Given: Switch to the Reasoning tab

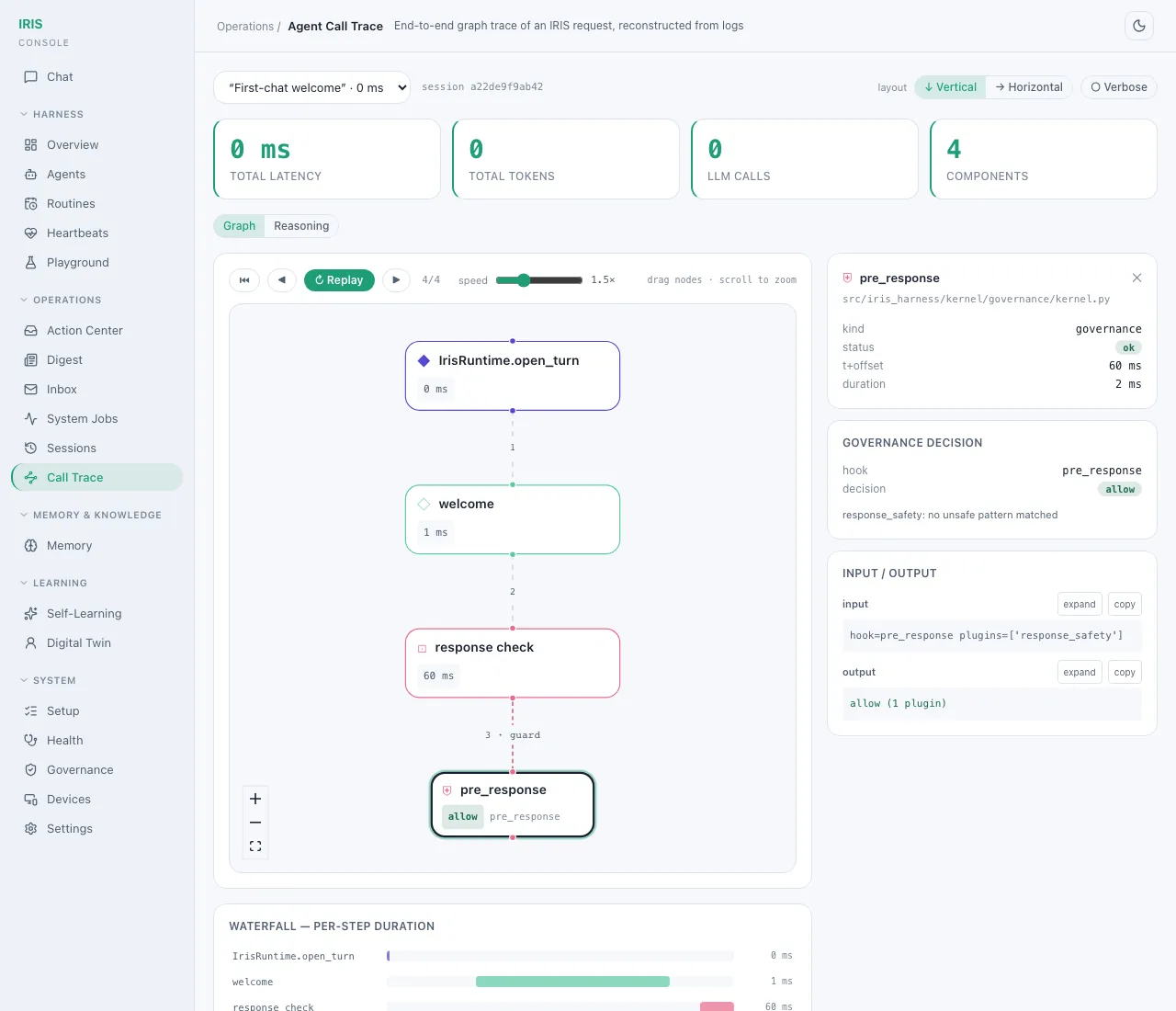Looking at the screenshot, I should click(301, 226).
